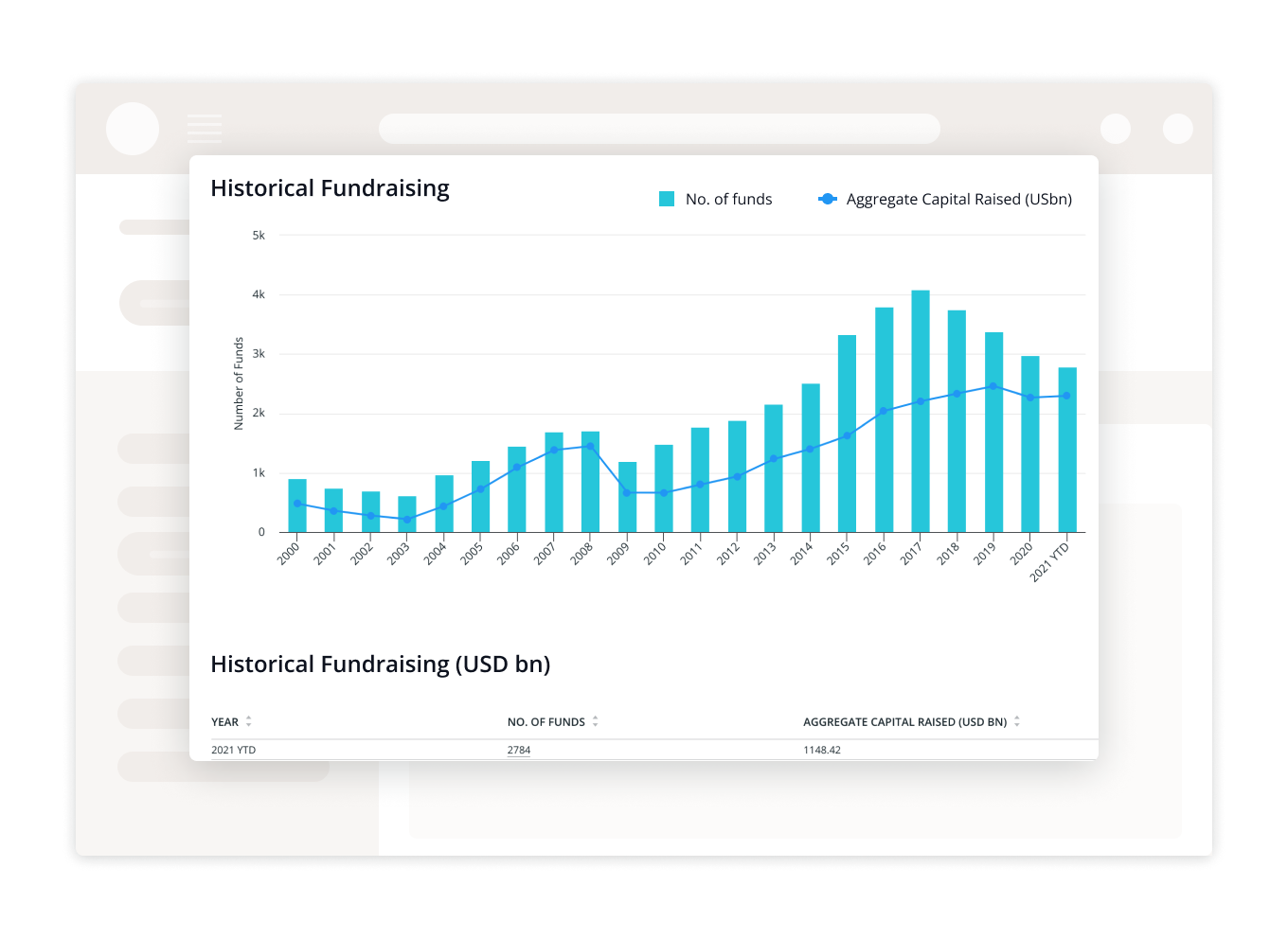Open the 2784 funds link
The image size is (1288, 939).
coord(519,750)
